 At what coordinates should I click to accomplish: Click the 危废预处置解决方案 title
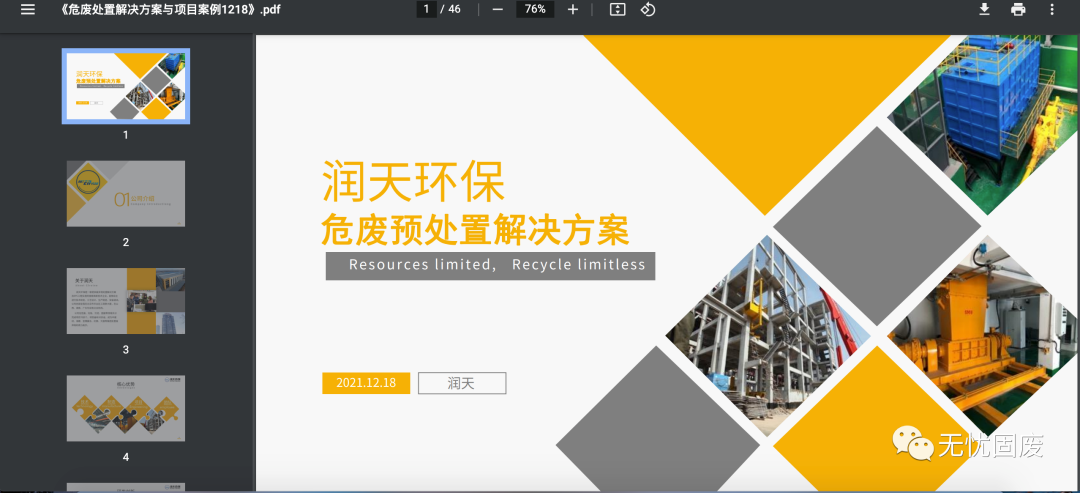point(475,230)
